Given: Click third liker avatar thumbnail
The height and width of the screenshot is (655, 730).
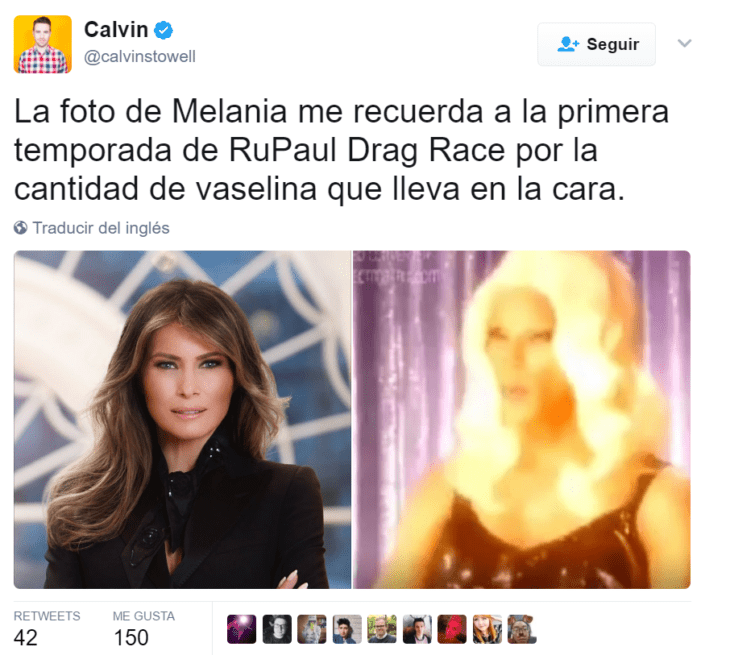Looking at the screenshot, I should (312, 629).
